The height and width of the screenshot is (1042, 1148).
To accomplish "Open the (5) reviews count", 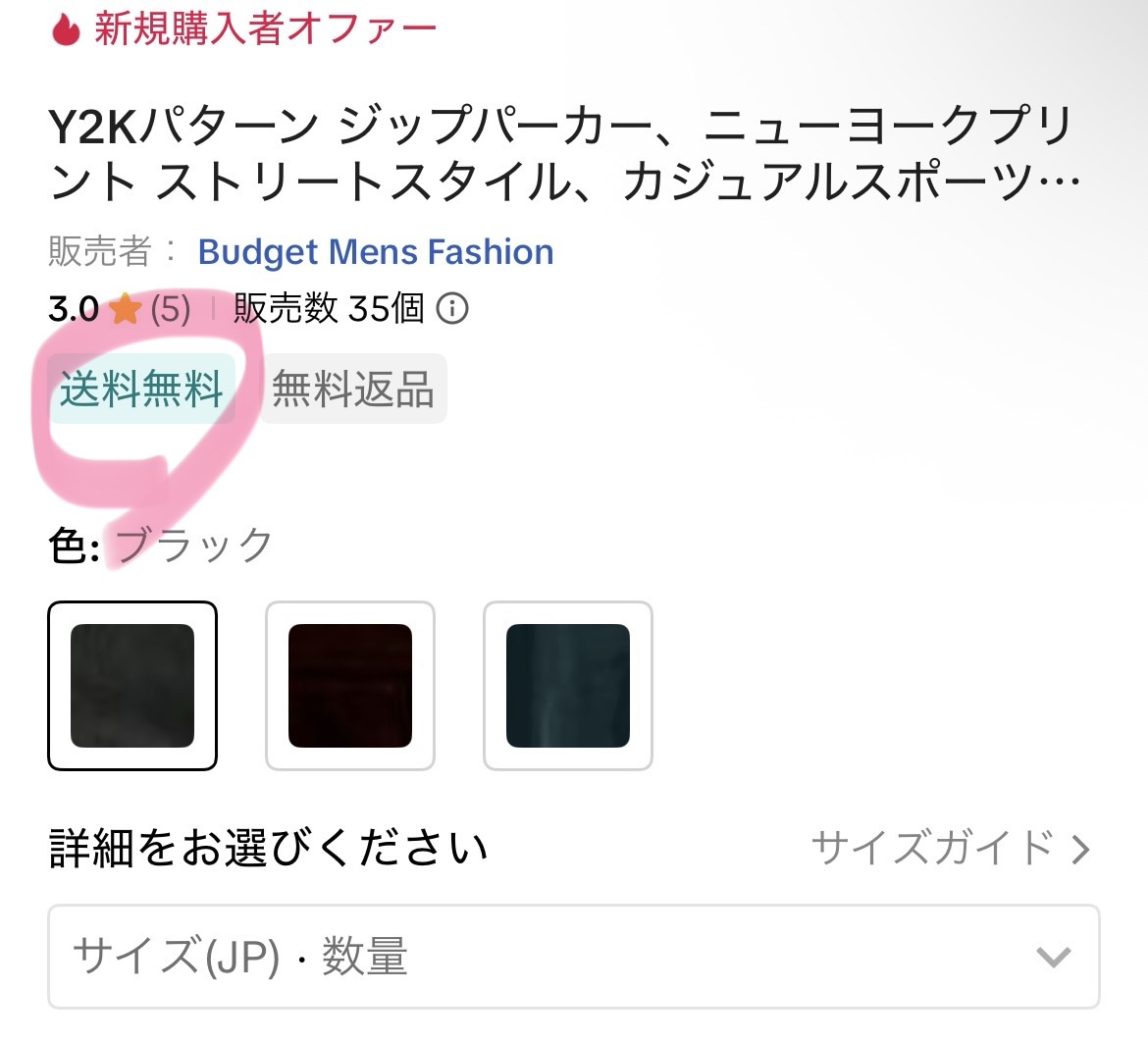I will (171, 309).
